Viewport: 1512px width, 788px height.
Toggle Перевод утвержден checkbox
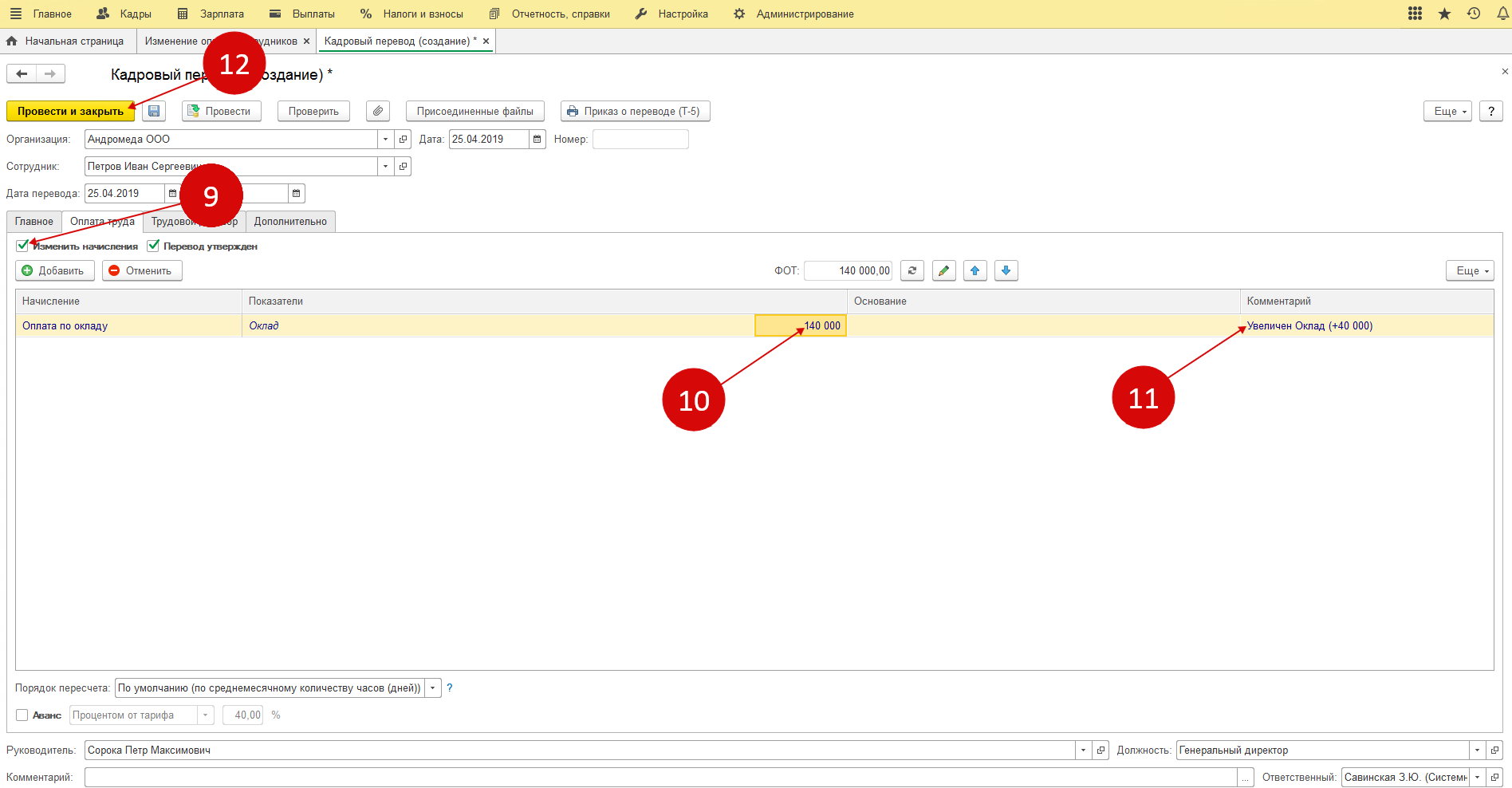click(153, 246)
